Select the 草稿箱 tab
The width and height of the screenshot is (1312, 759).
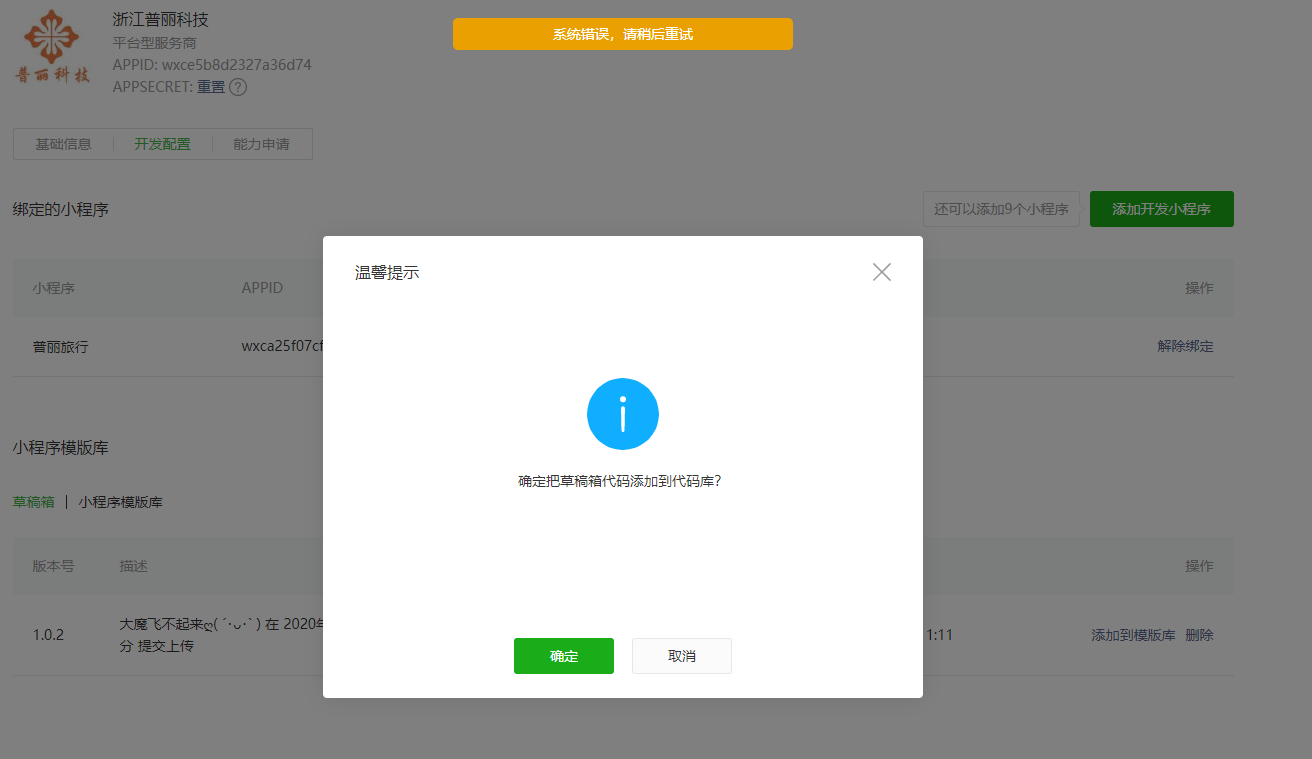pyautogui.click(x=34, y=501)
